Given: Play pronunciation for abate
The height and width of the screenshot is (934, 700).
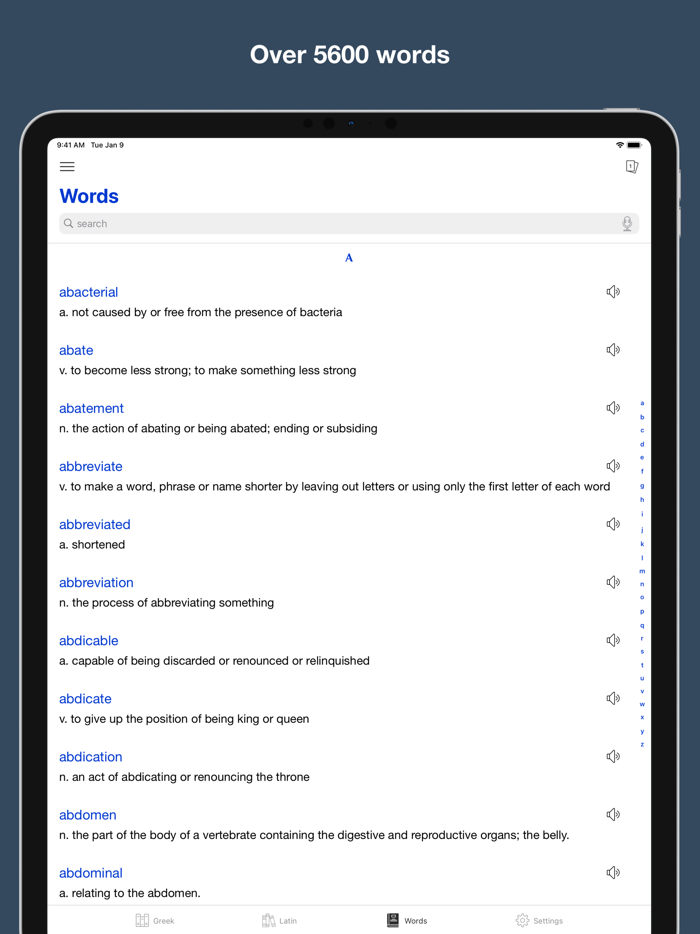Looking at the screenshot, I should pyautogui.click(x=613, y=350).
